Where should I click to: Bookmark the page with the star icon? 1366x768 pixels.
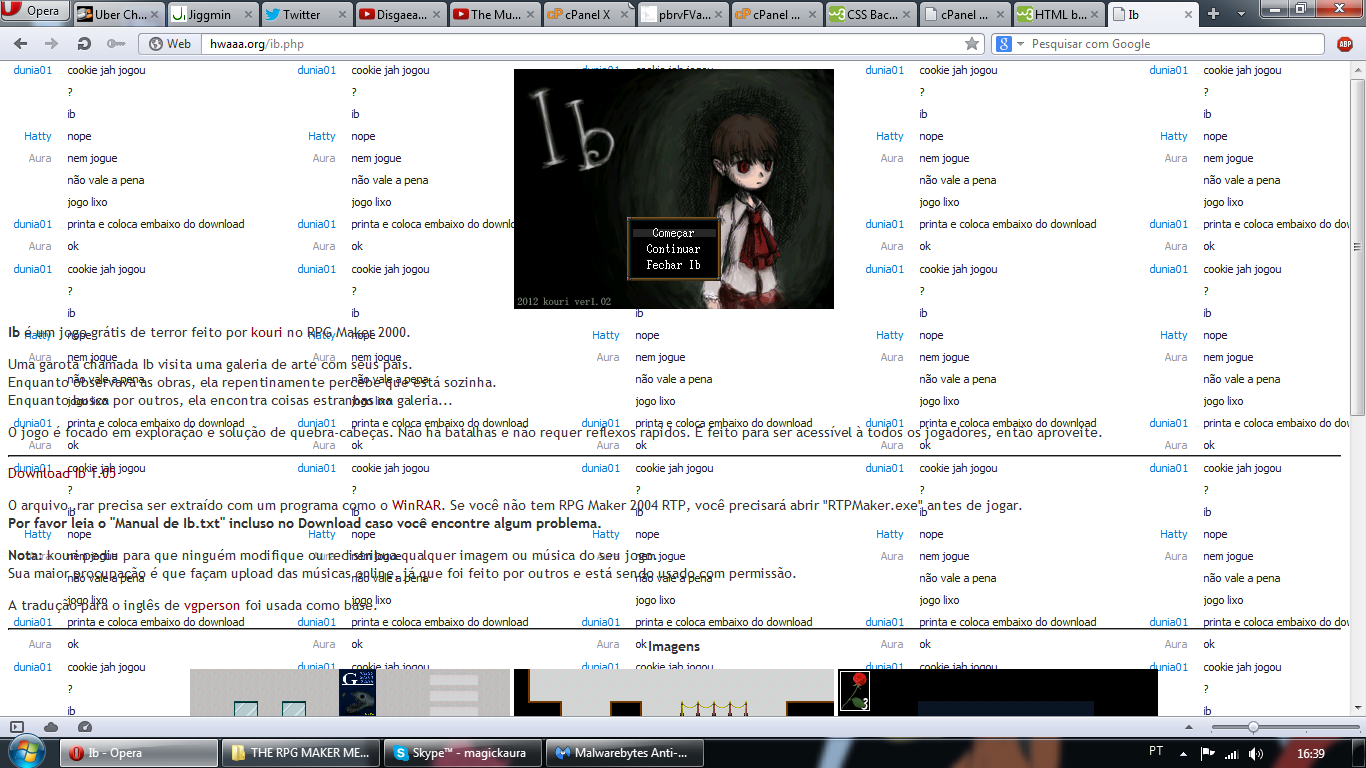pos(972,44)
